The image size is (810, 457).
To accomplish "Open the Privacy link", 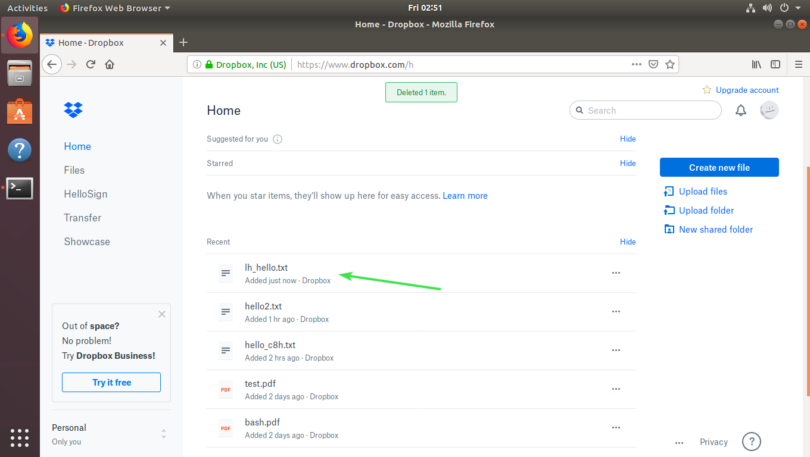I will pos(713,442).
